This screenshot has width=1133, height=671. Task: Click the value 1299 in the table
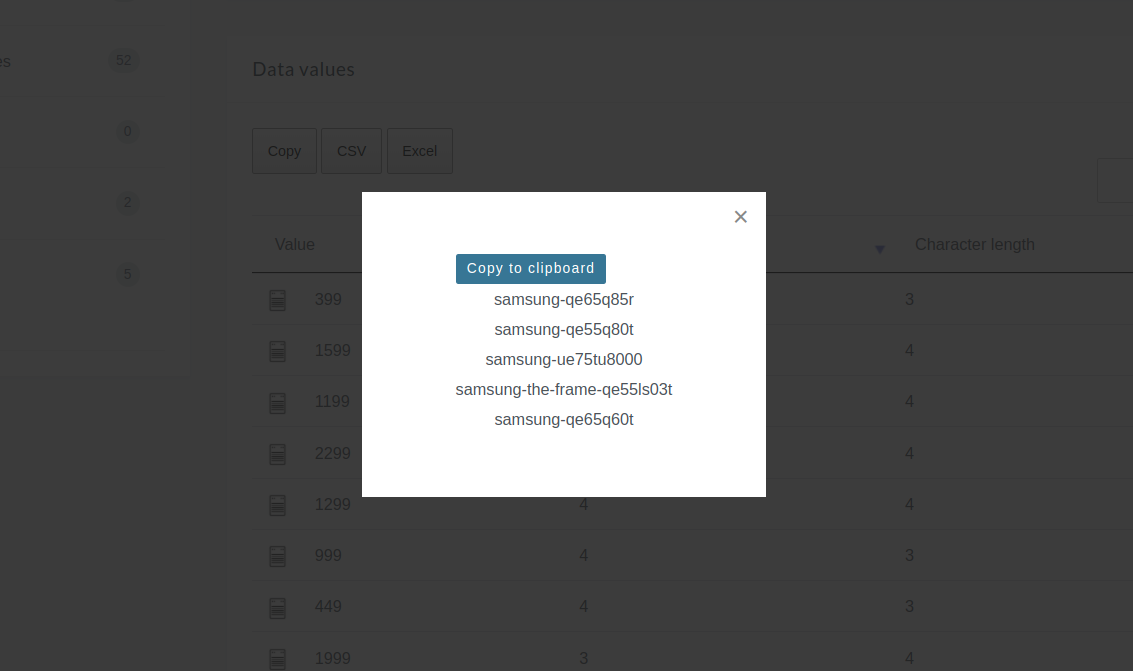(332, 504)
